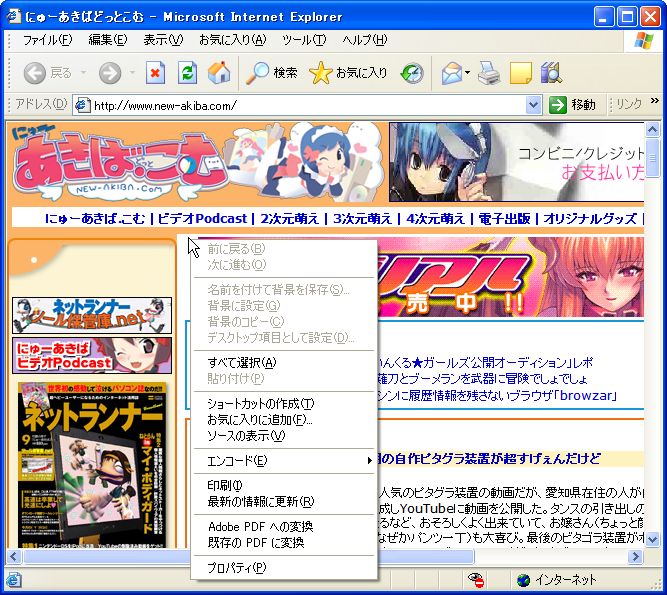The image size is (667, 595).
Task: Open the 表示(V) menu
Action: click(163, 40)
